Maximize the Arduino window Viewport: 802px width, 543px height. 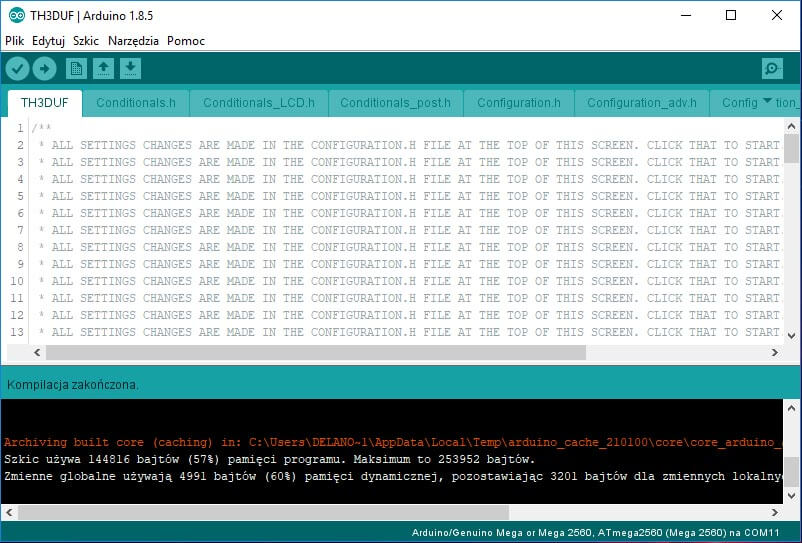pos(731,15)
